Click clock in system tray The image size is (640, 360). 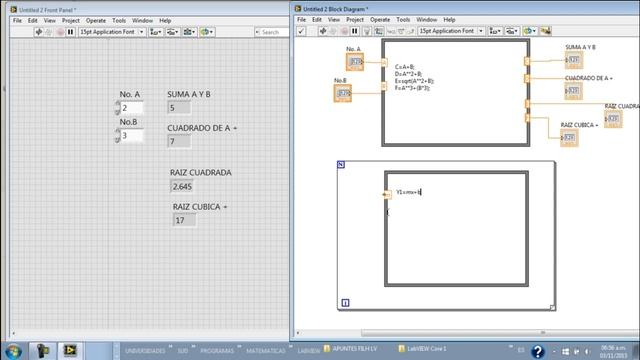[x=613, y=351]
